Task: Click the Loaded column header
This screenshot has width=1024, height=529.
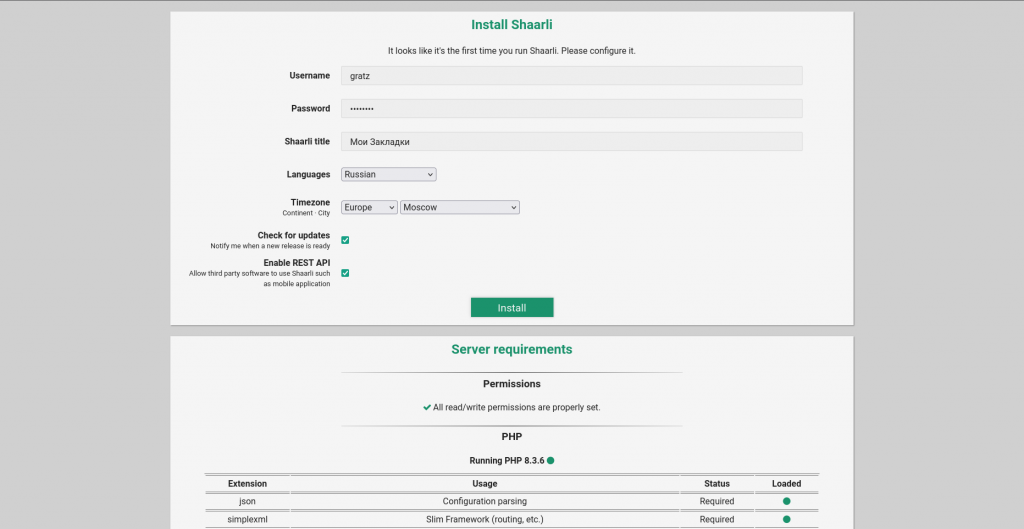Action: click(786, 484)
